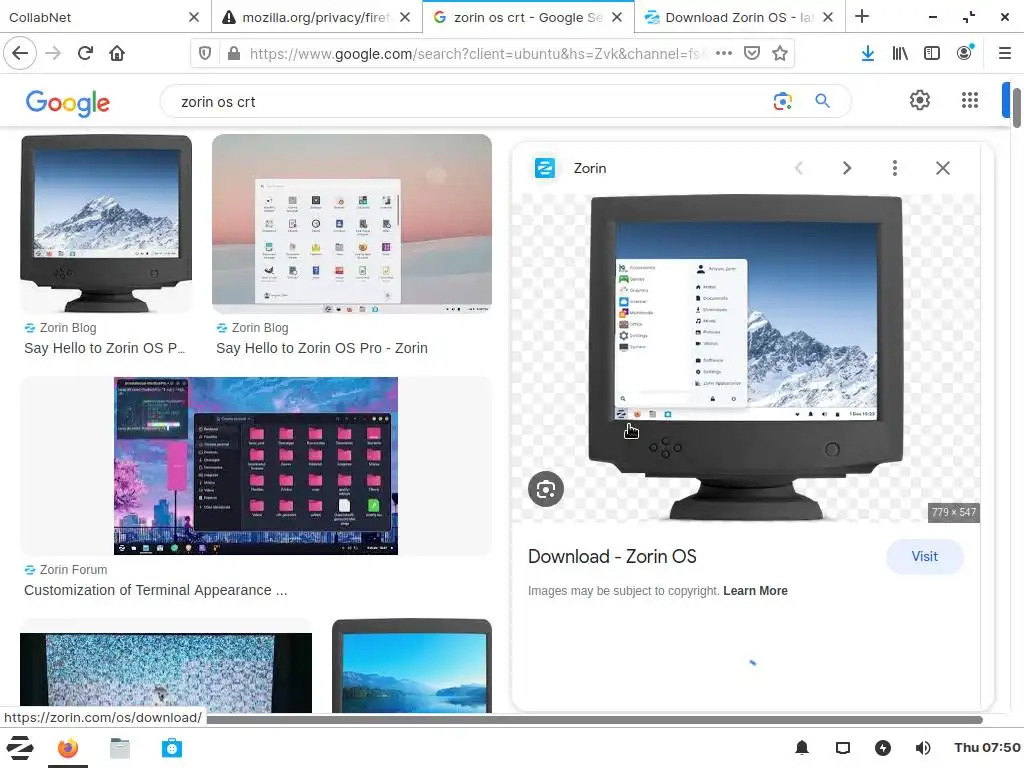Screen dimensions: 1024x768
Task: Click the horizontal page scrollbar
Action: pos(594,720)
